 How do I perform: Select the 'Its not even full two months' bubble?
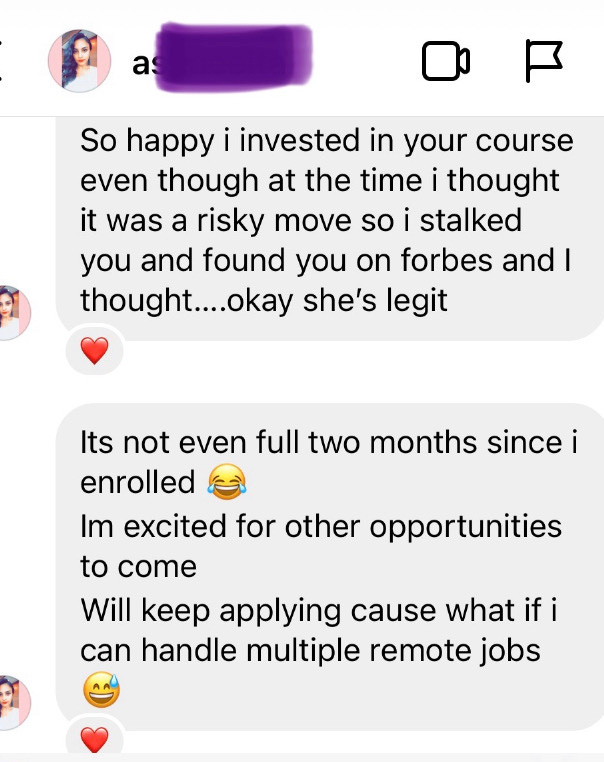click(329, 567)
